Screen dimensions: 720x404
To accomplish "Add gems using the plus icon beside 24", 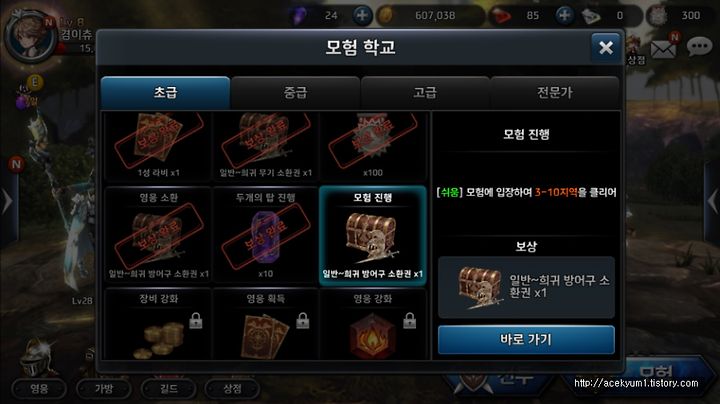I will [x=362, y=15].
